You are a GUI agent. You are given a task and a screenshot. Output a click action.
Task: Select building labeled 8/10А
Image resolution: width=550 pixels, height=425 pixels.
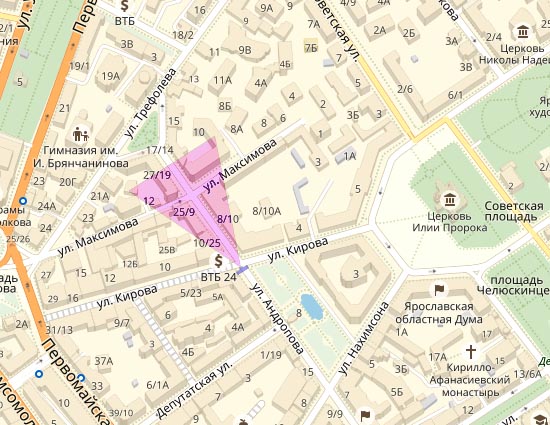point(267,211)
